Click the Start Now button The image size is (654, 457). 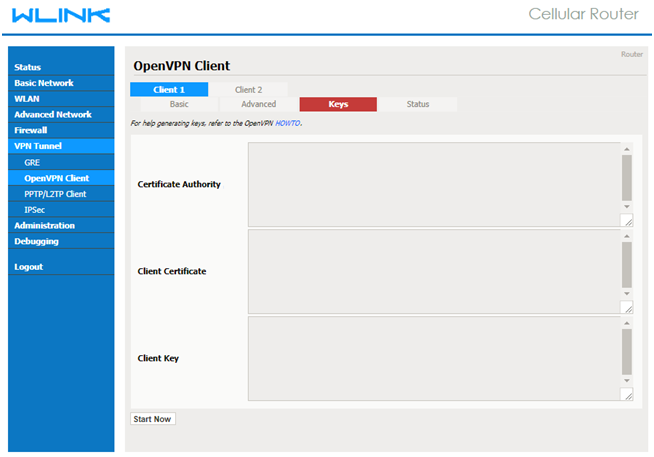pyautogui.click(x=153, y=419)
